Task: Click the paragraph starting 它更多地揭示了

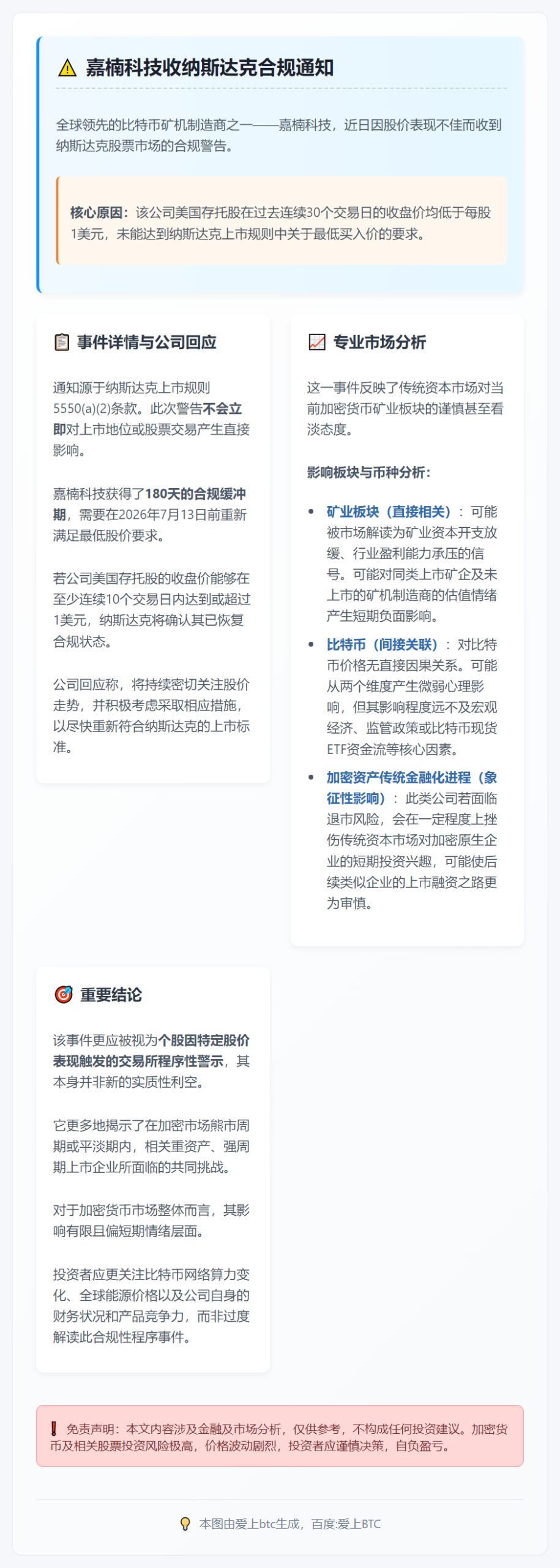Action: [x=152, y=1146]
